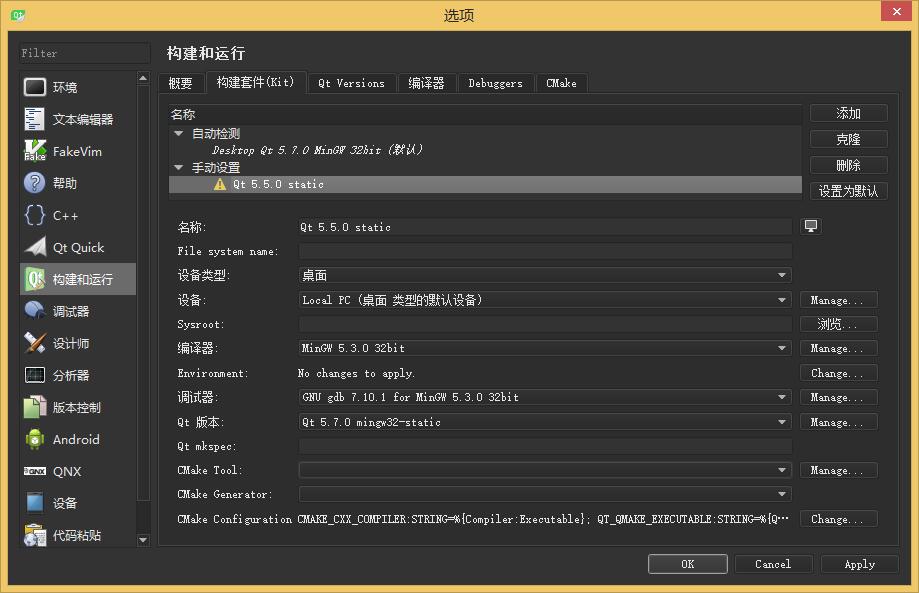The height and width of the screenshot is (593, 919).
Task: Close the 选项 dialog
Action: click(896, 11)
